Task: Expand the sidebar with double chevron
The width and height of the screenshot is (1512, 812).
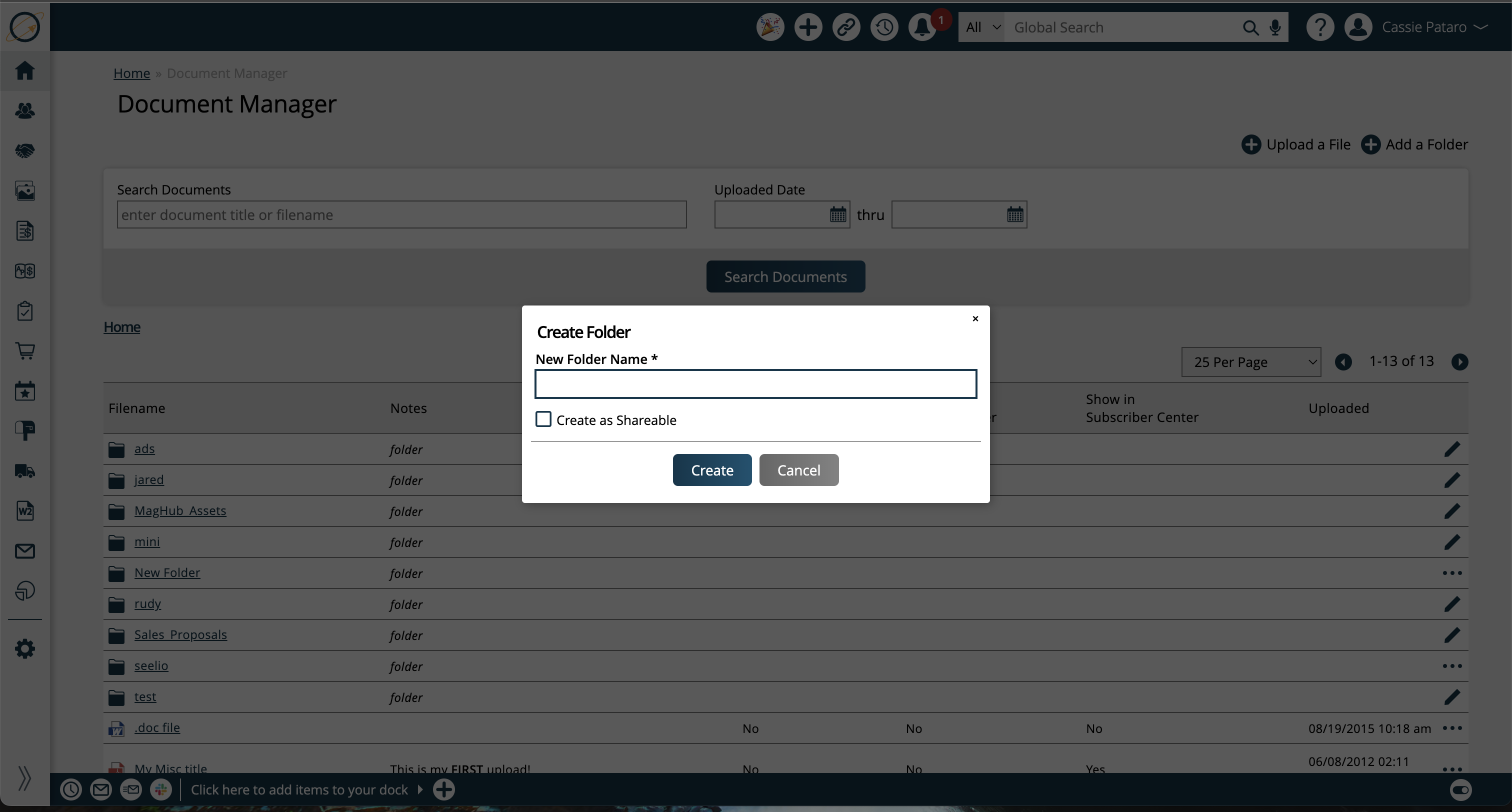Action: point(24,778)
